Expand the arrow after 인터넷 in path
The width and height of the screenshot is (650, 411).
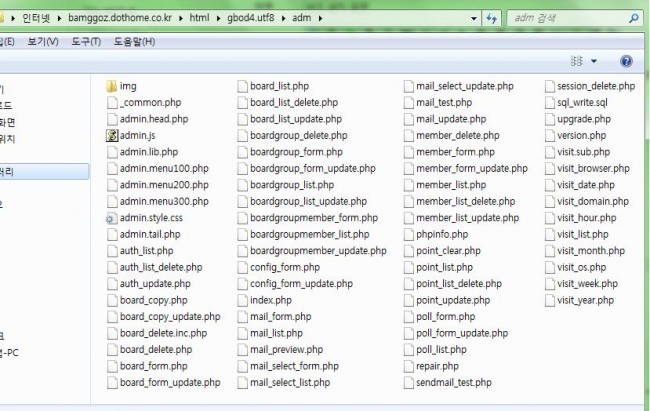coord(59,18)
